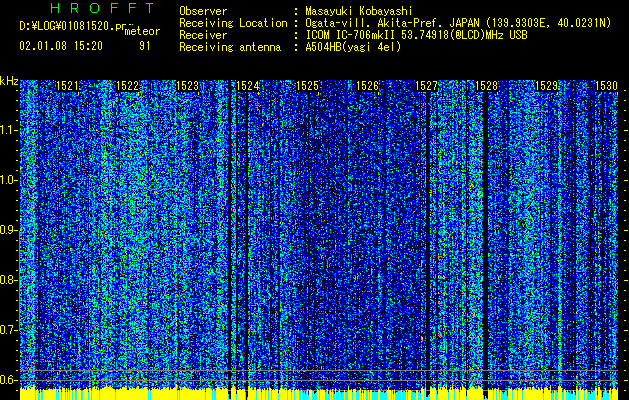Click the 0.7 kHz axis tick label
Screen dimensions: 629x400
tap(8, 330)
